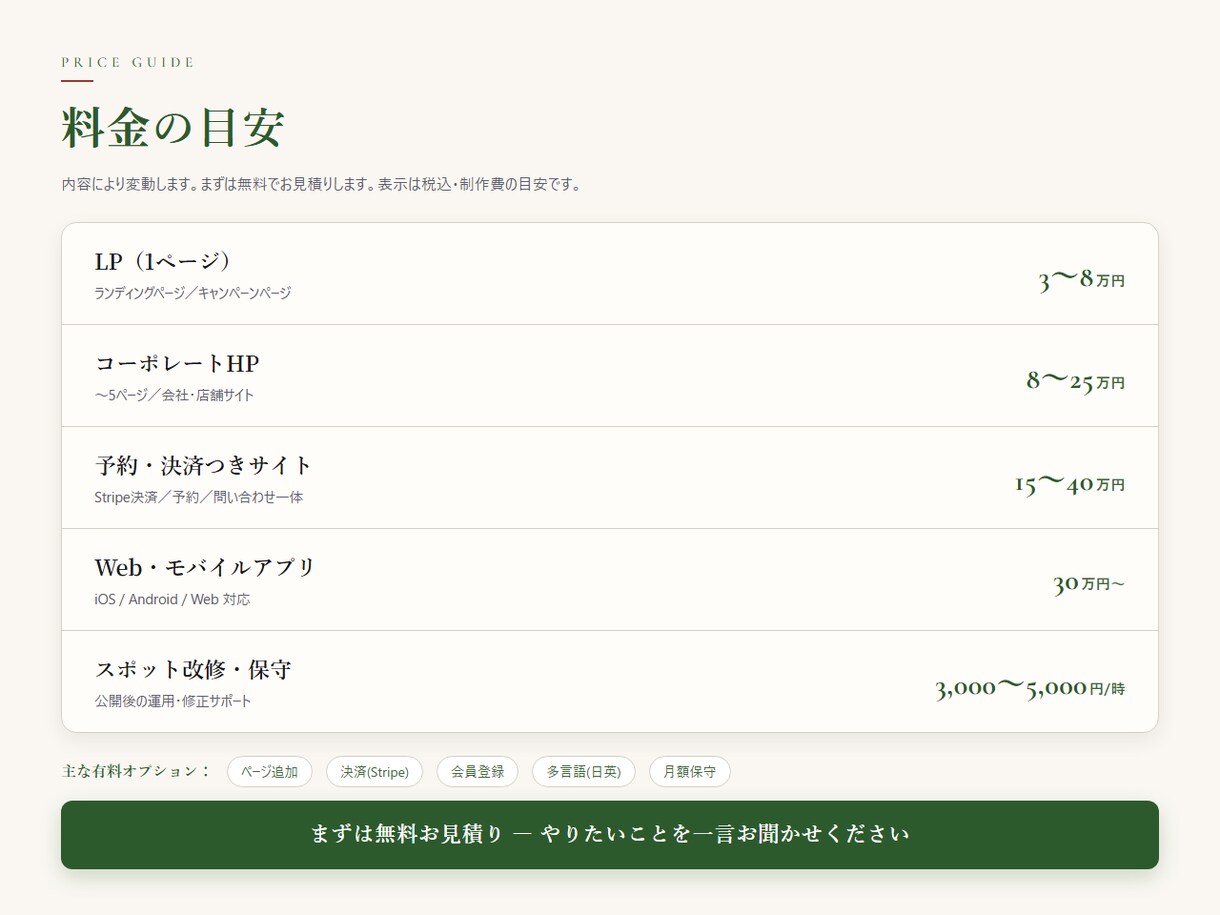Select the '決済(Stripe)' option chip
Viewport: 1220px width, 915px height.
pos(375,772)
